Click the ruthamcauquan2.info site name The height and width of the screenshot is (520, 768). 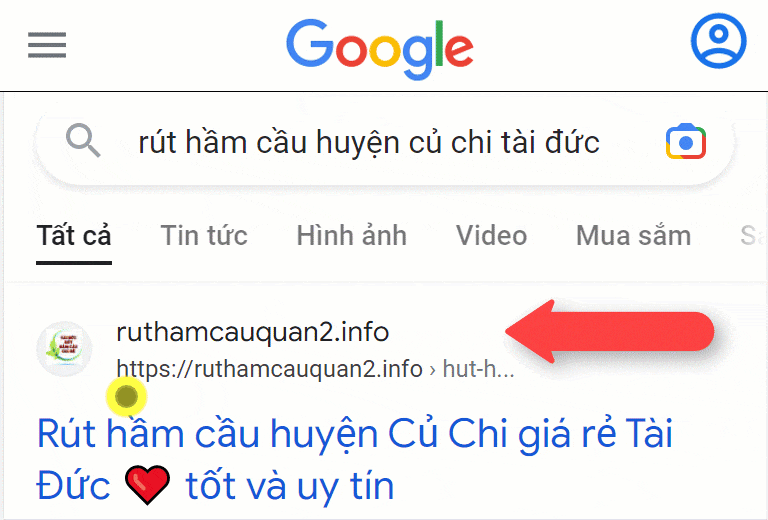tap(253, 332)
